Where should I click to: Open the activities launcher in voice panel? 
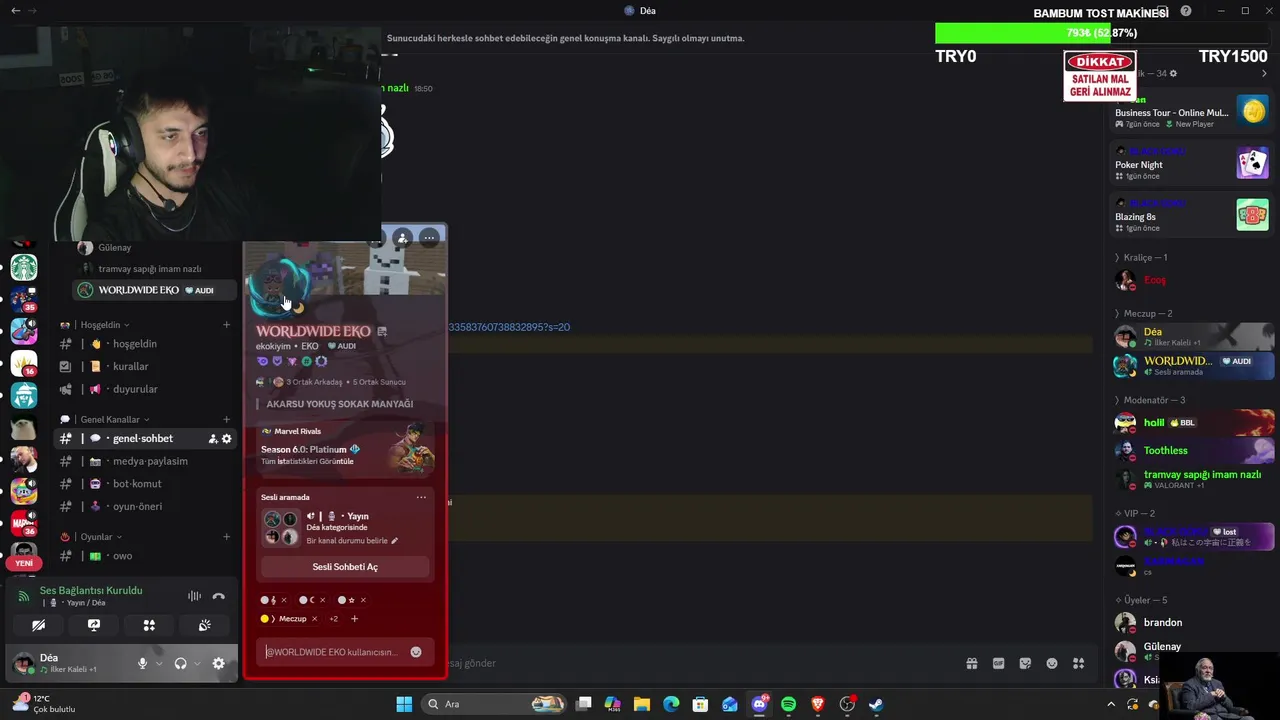149,625
